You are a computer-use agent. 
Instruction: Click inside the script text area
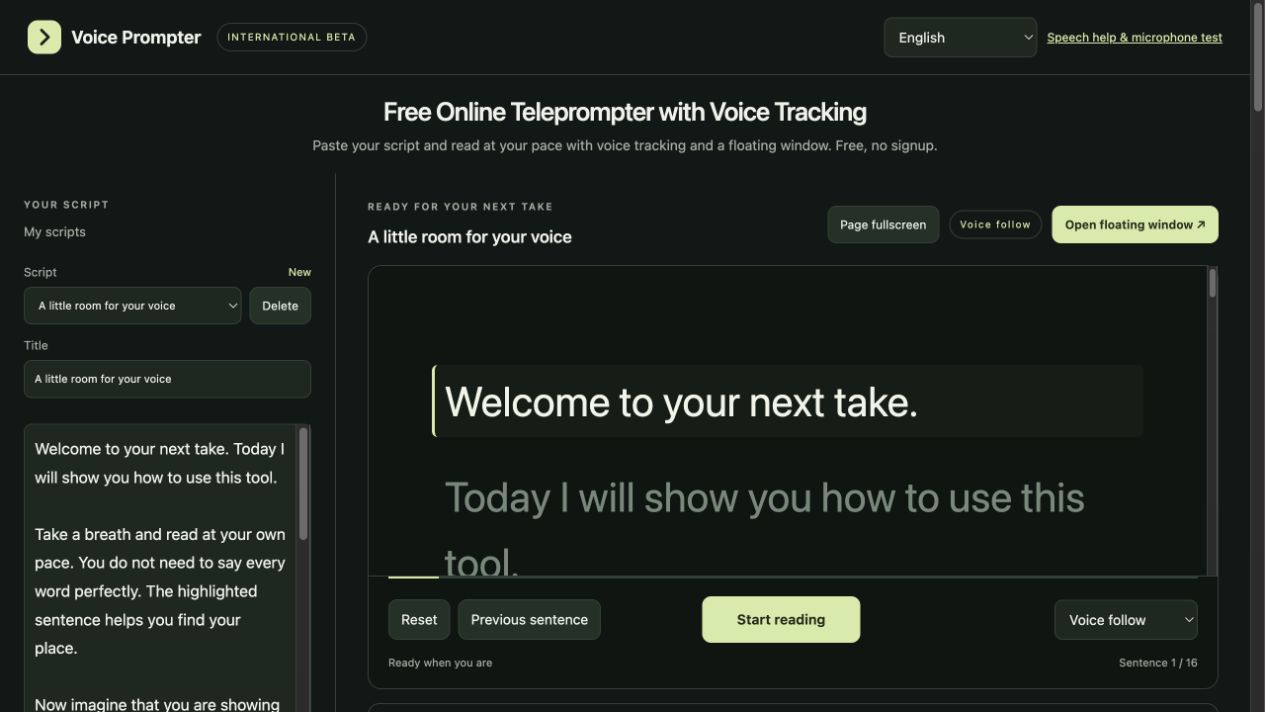pos(160,568)
